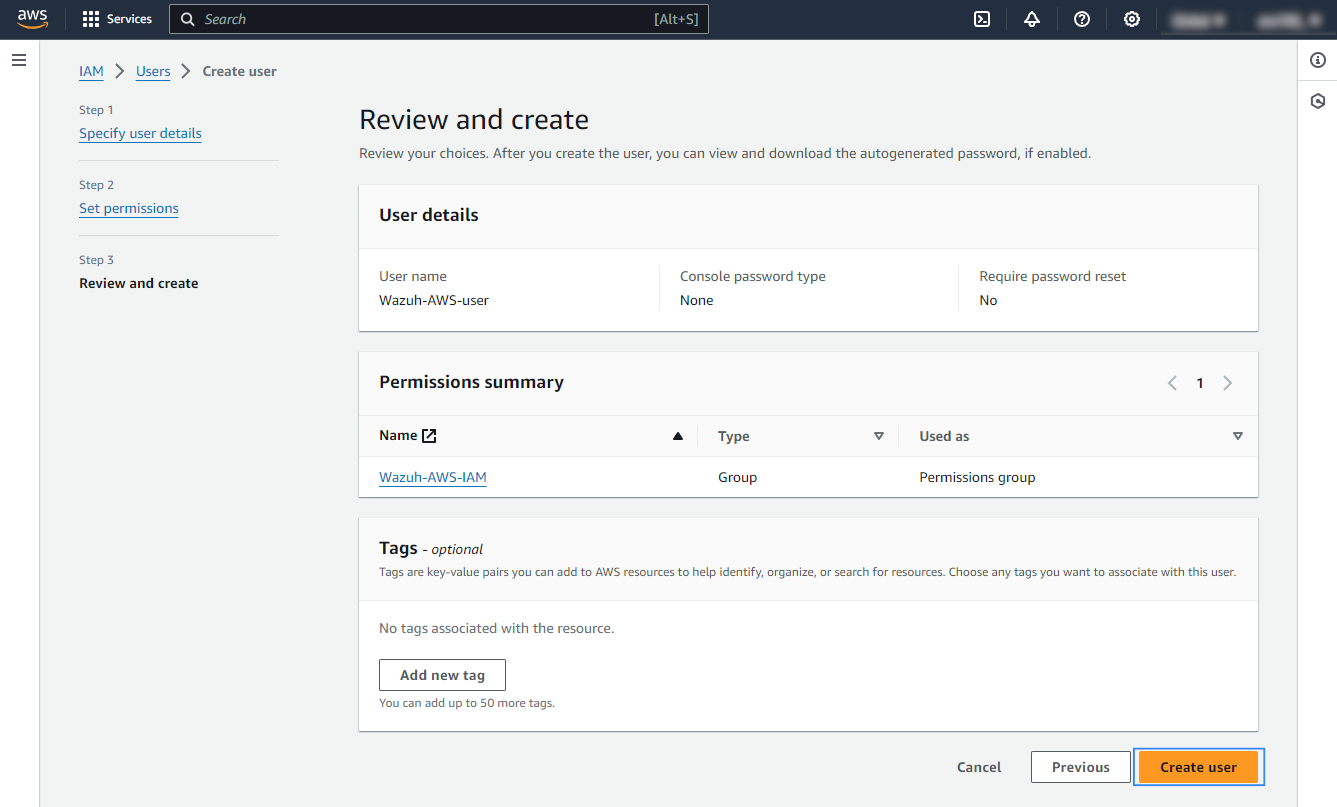Open the Wazuh-AWS-IAM group link

tap(433, 478)
